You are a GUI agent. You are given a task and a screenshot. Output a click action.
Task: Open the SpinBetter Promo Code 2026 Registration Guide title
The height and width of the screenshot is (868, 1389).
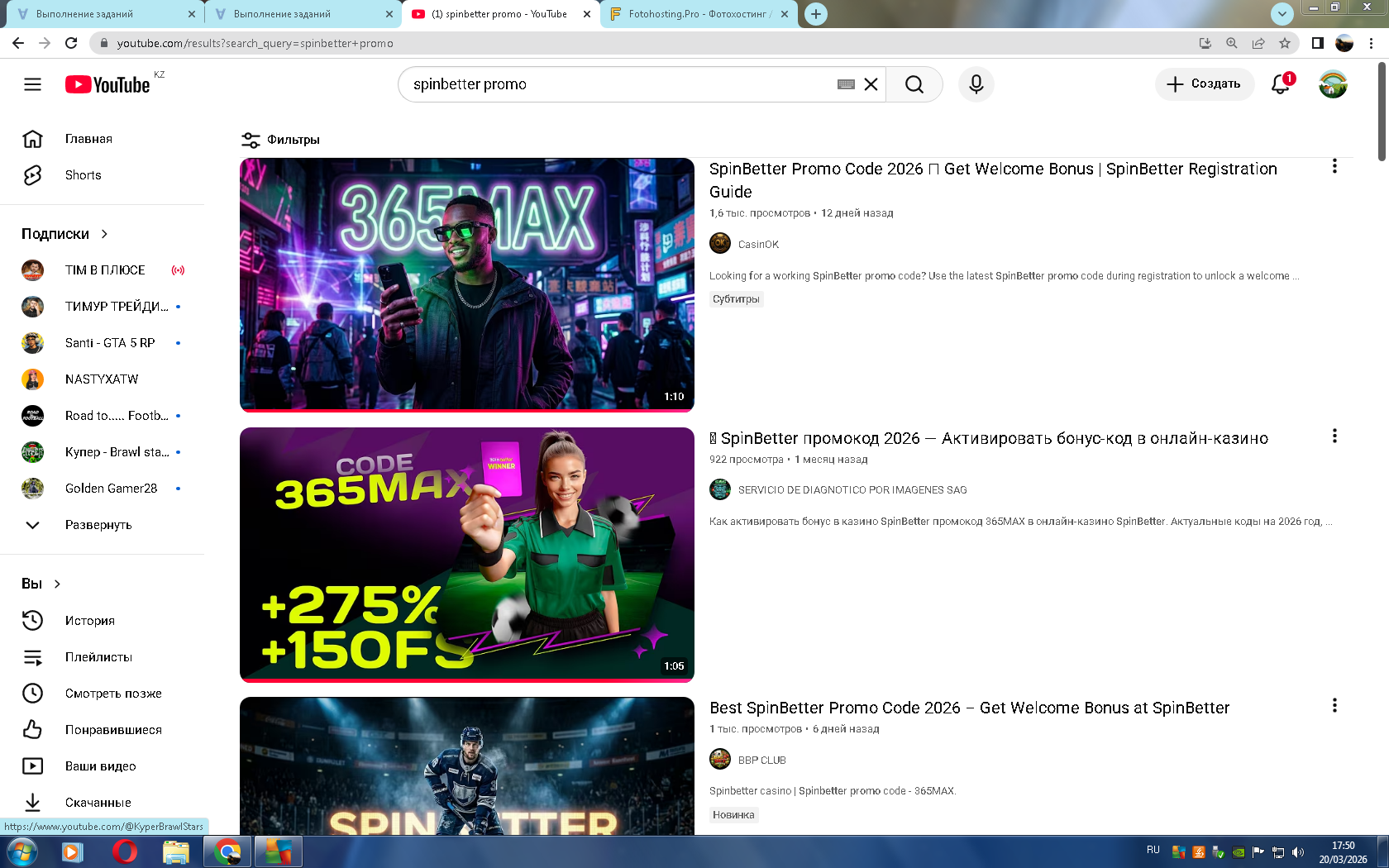[x=993, y=180]
